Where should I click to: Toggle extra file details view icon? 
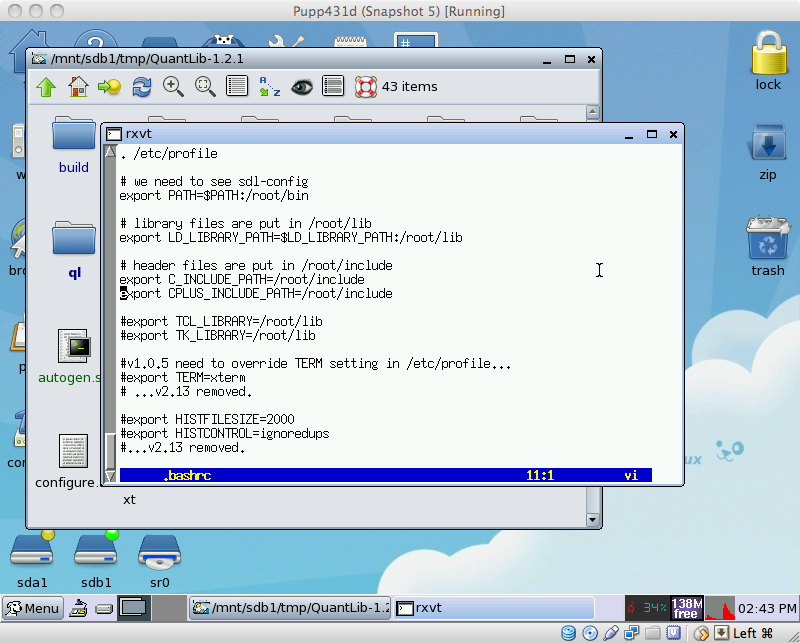tap(333, 87)
